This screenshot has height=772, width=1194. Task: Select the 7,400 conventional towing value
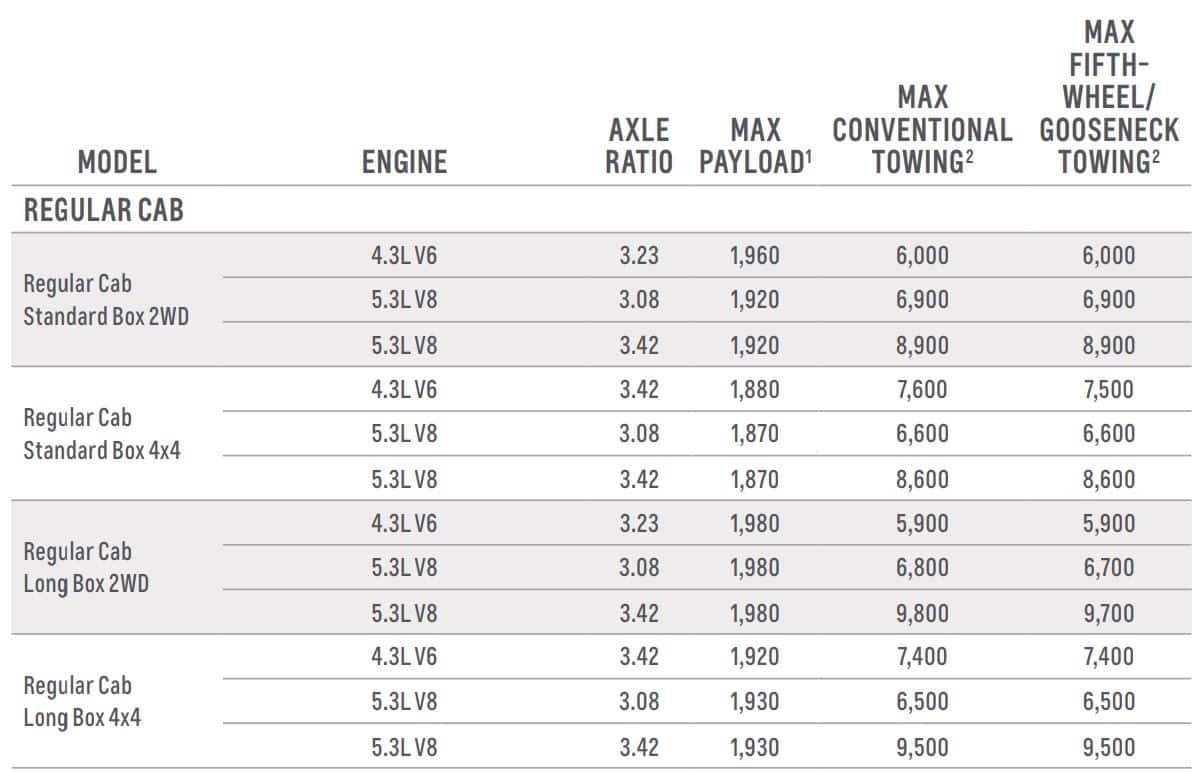coord(922,656)
